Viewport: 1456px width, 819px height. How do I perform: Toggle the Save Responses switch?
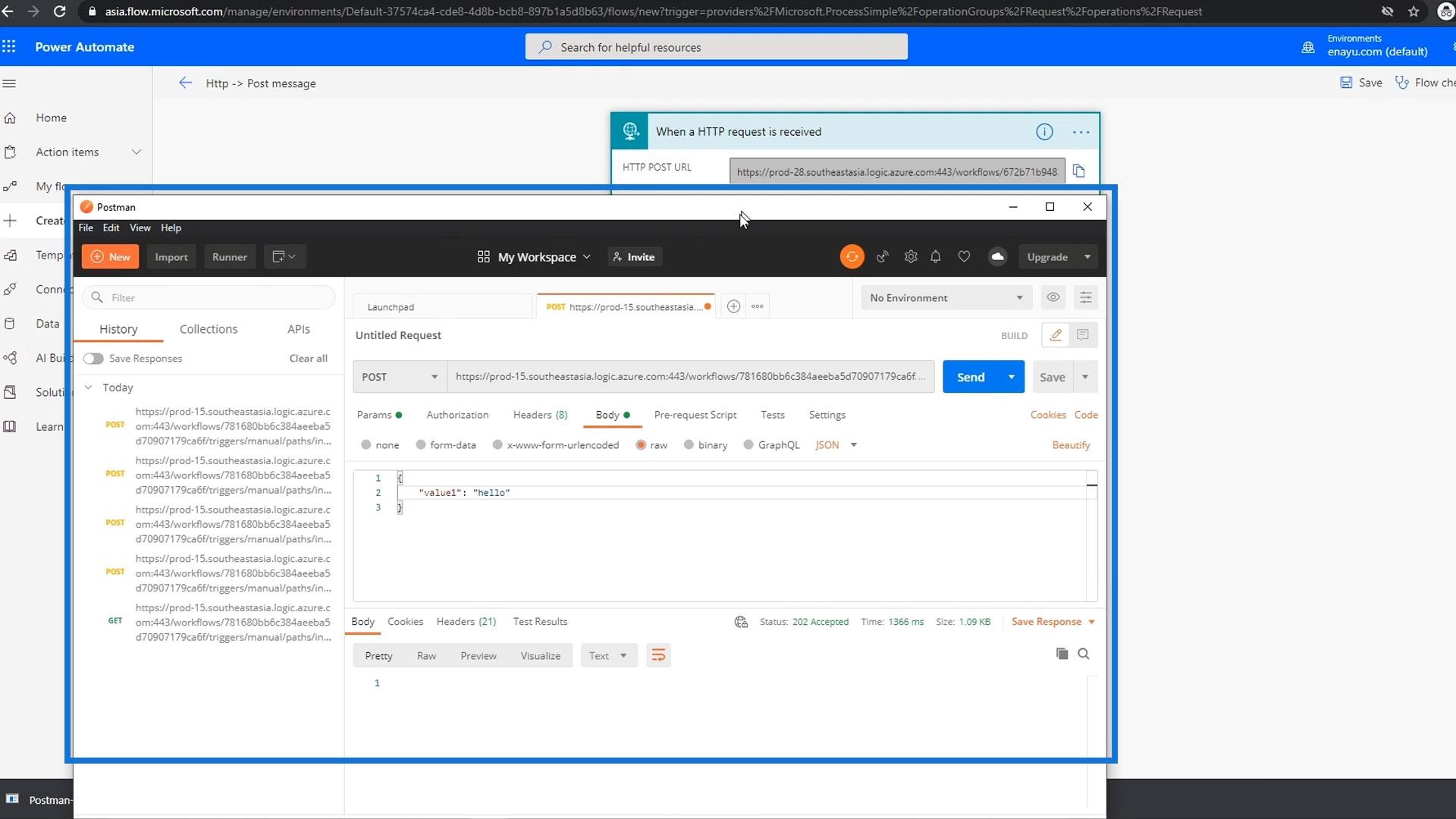click(x=93, y=359)
